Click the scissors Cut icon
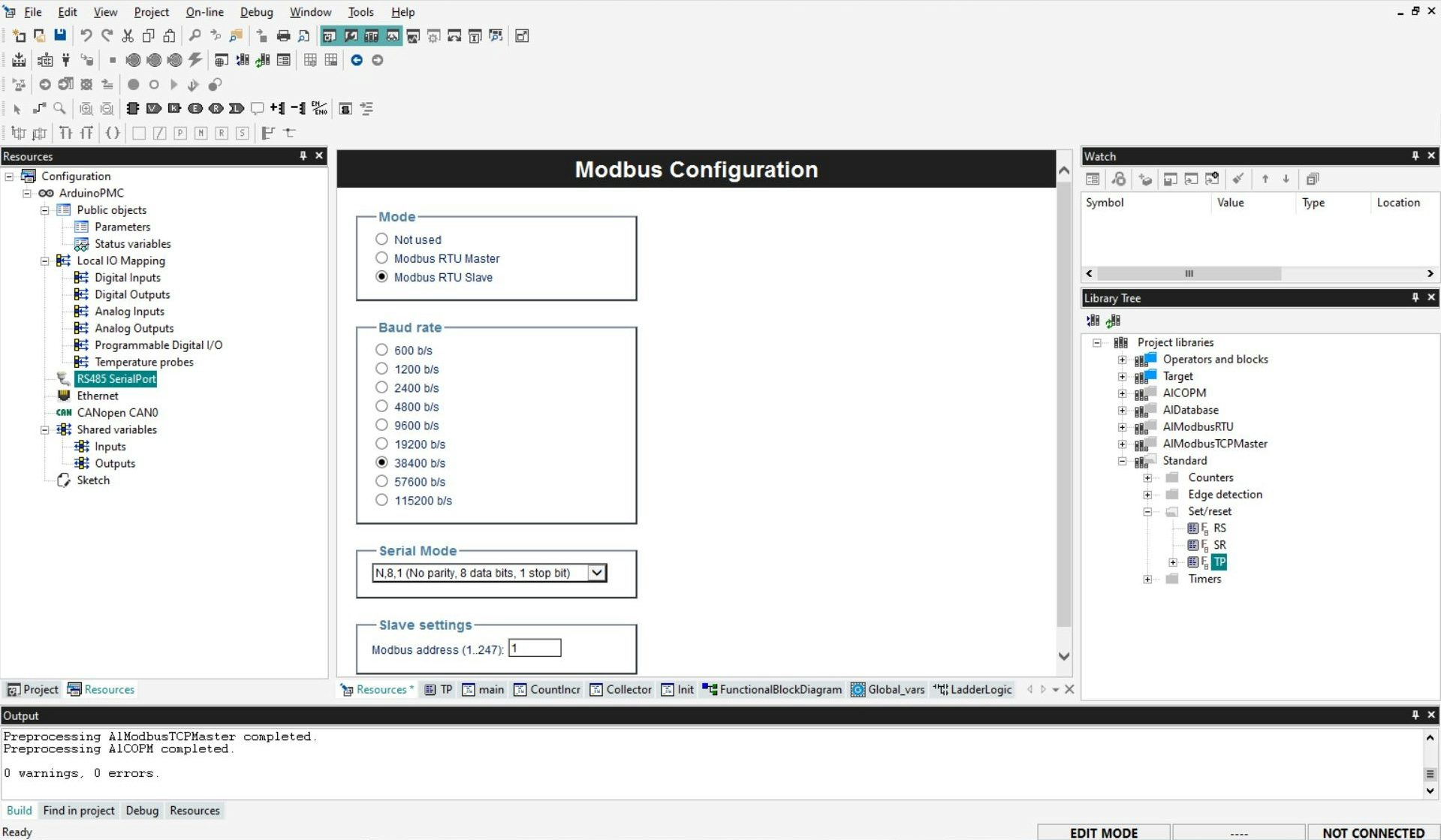1441x840 pixels. point(128,35)
